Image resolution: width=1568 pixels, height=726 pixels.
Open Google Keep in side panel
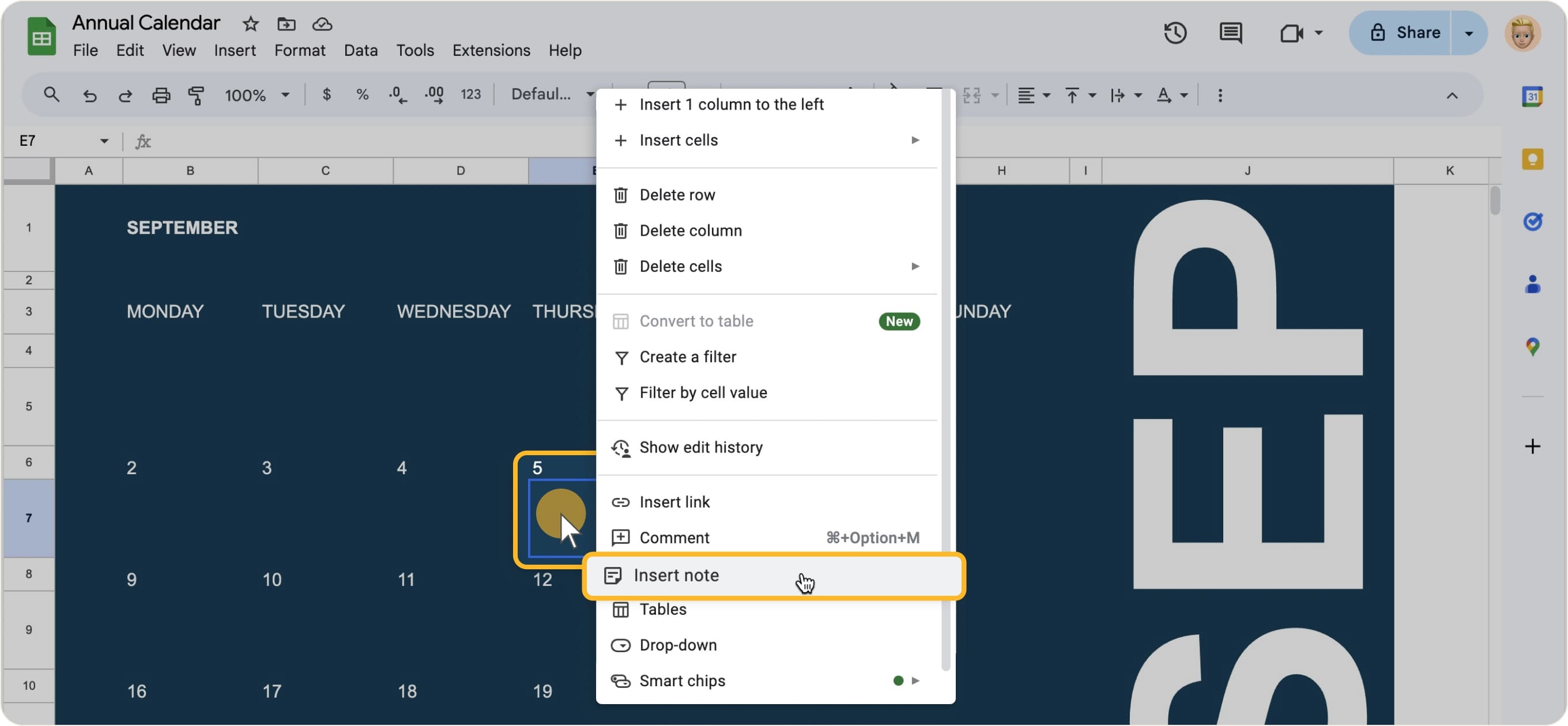pyautogui.click(x=1533, y=159)
